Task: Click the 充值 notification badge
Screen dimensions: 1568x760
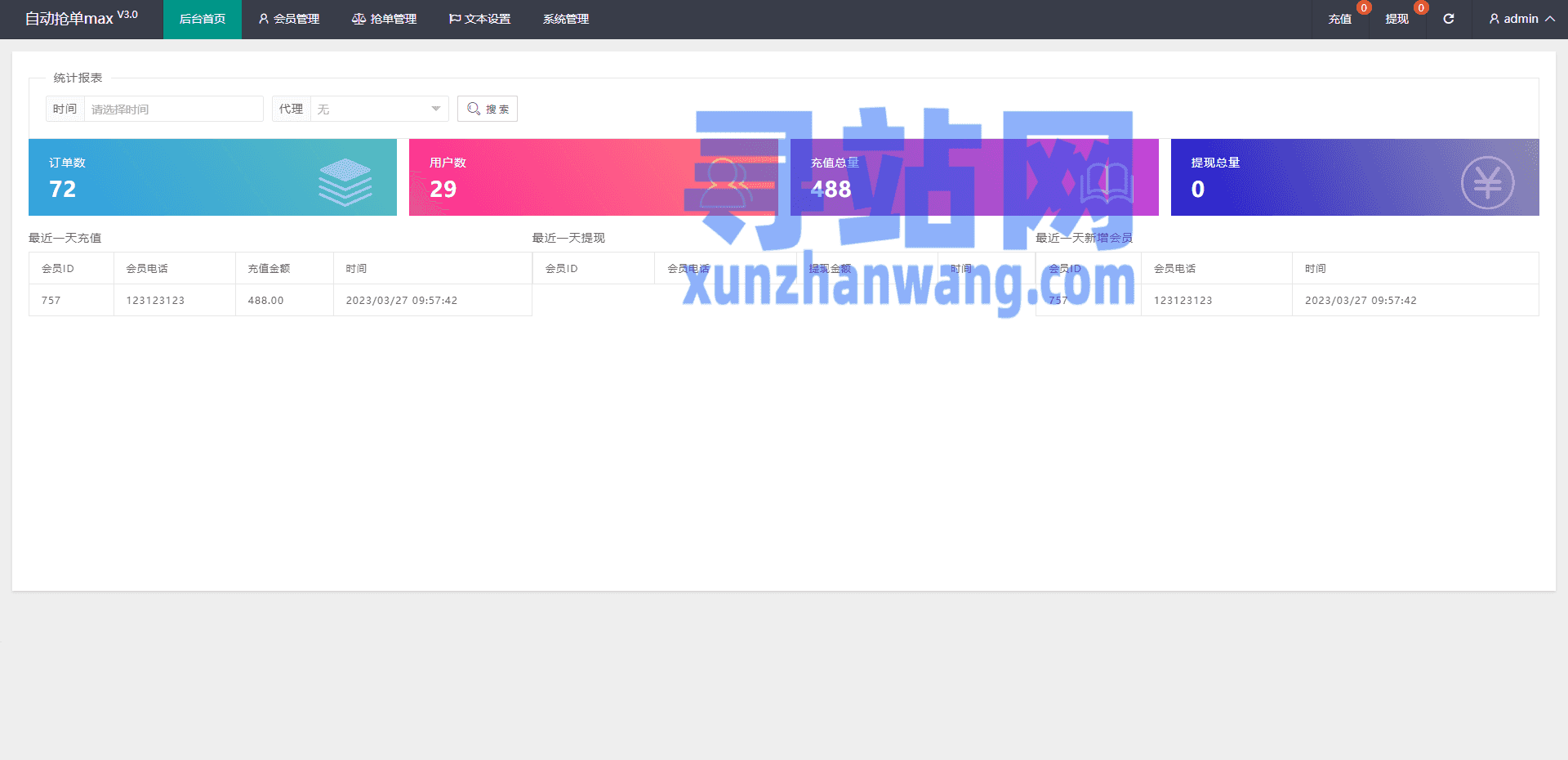Action: point(1364,8)
